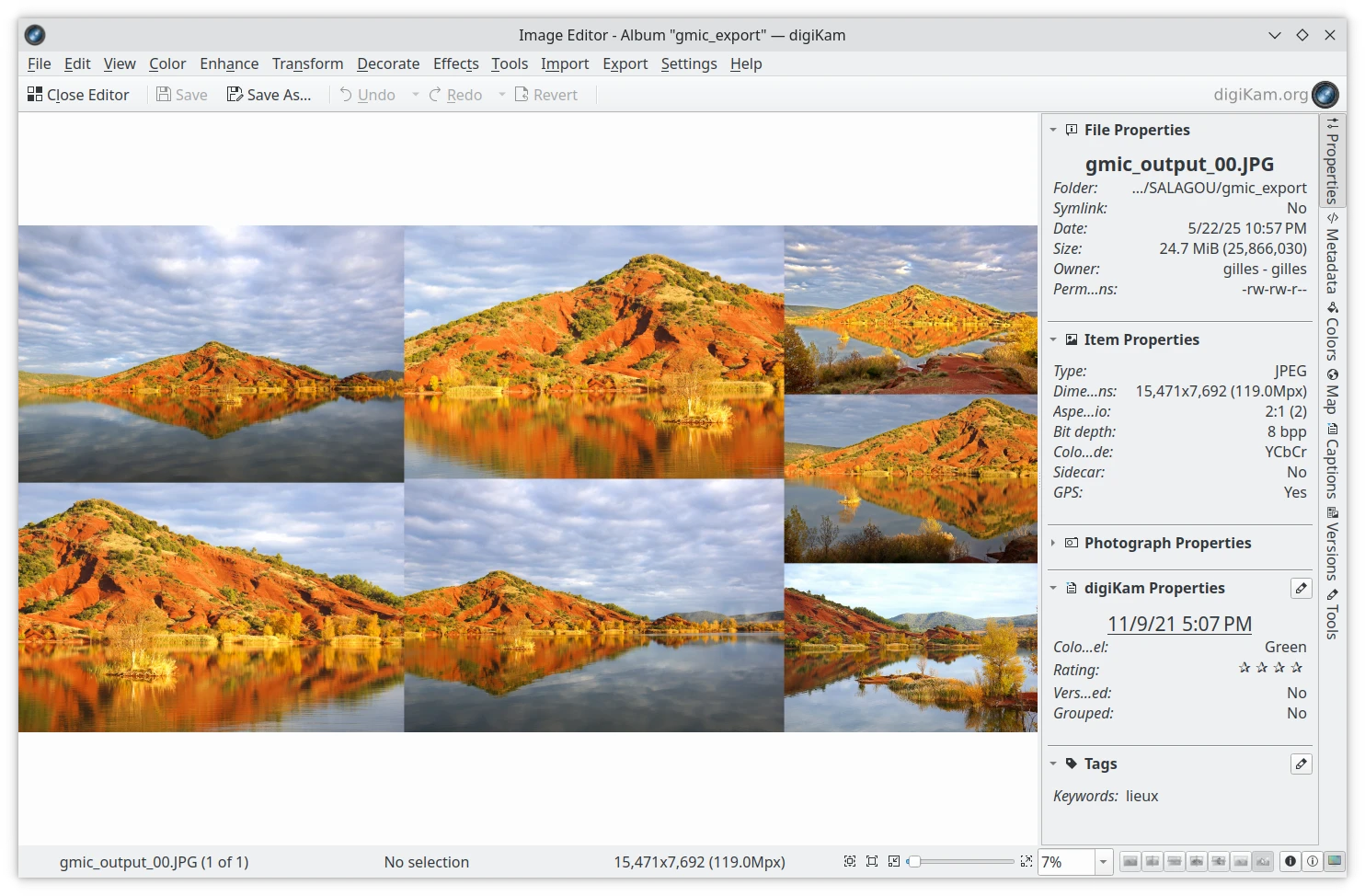Click the underlined 11/9/21 5:07 PM date link

click(x=1179, y=624)
